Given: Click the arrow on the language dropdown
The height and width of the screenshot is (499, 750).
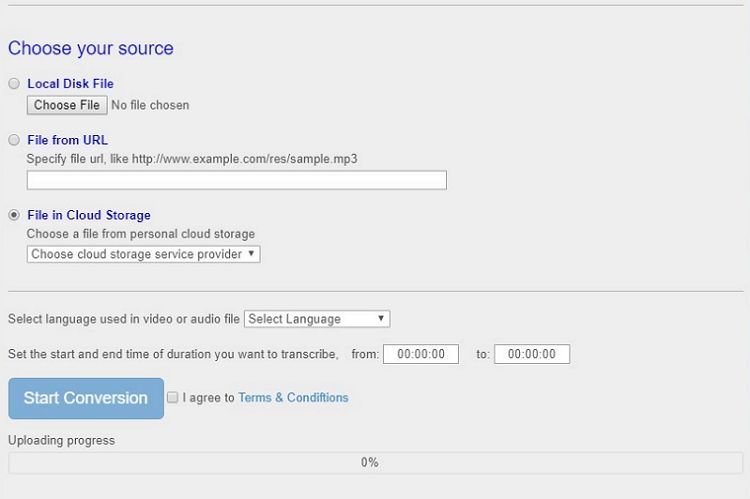Looking at the screenshot, I should point(381,319).
